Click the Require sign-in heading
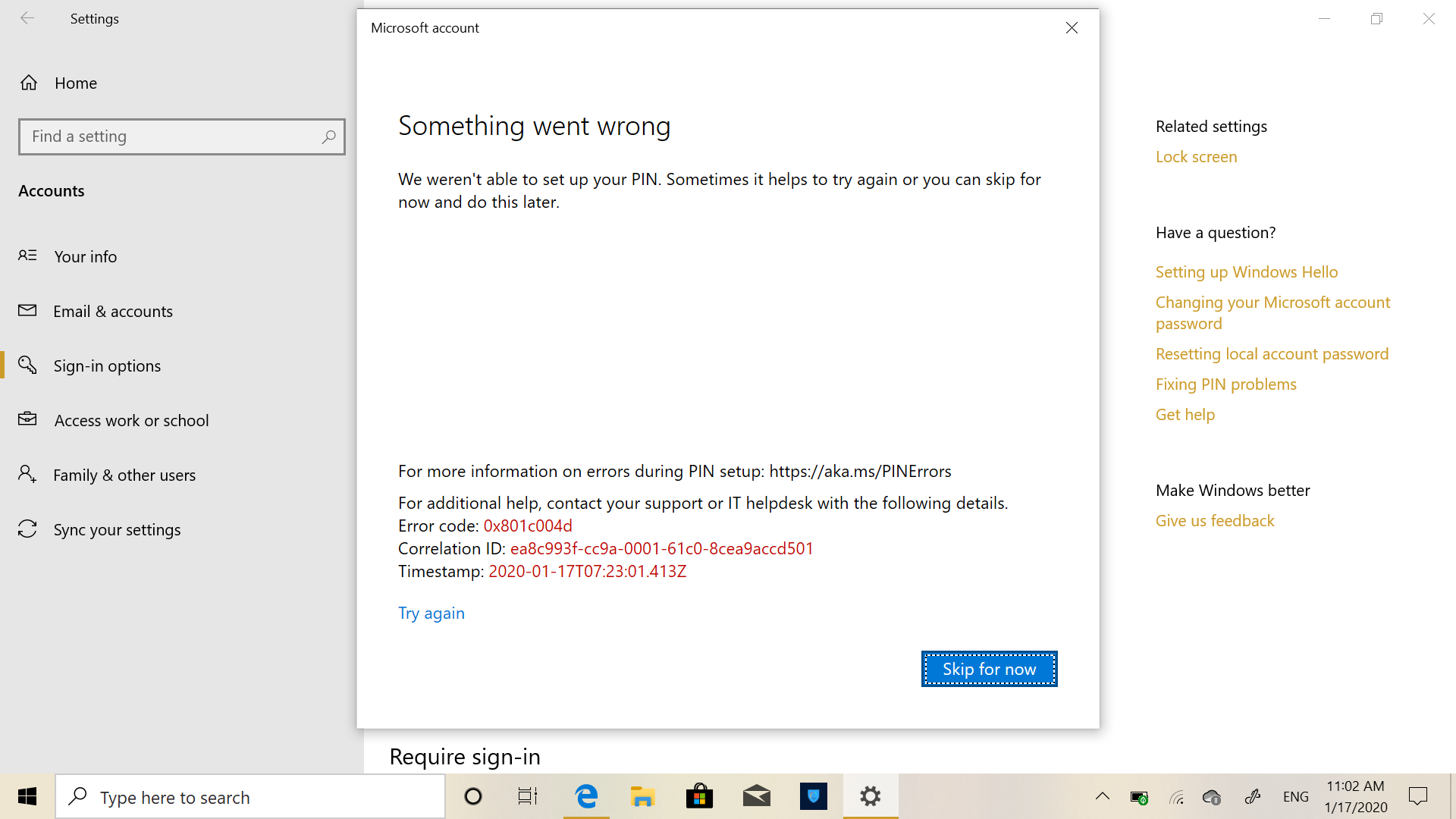1456x819 pixels. (465, 756)
